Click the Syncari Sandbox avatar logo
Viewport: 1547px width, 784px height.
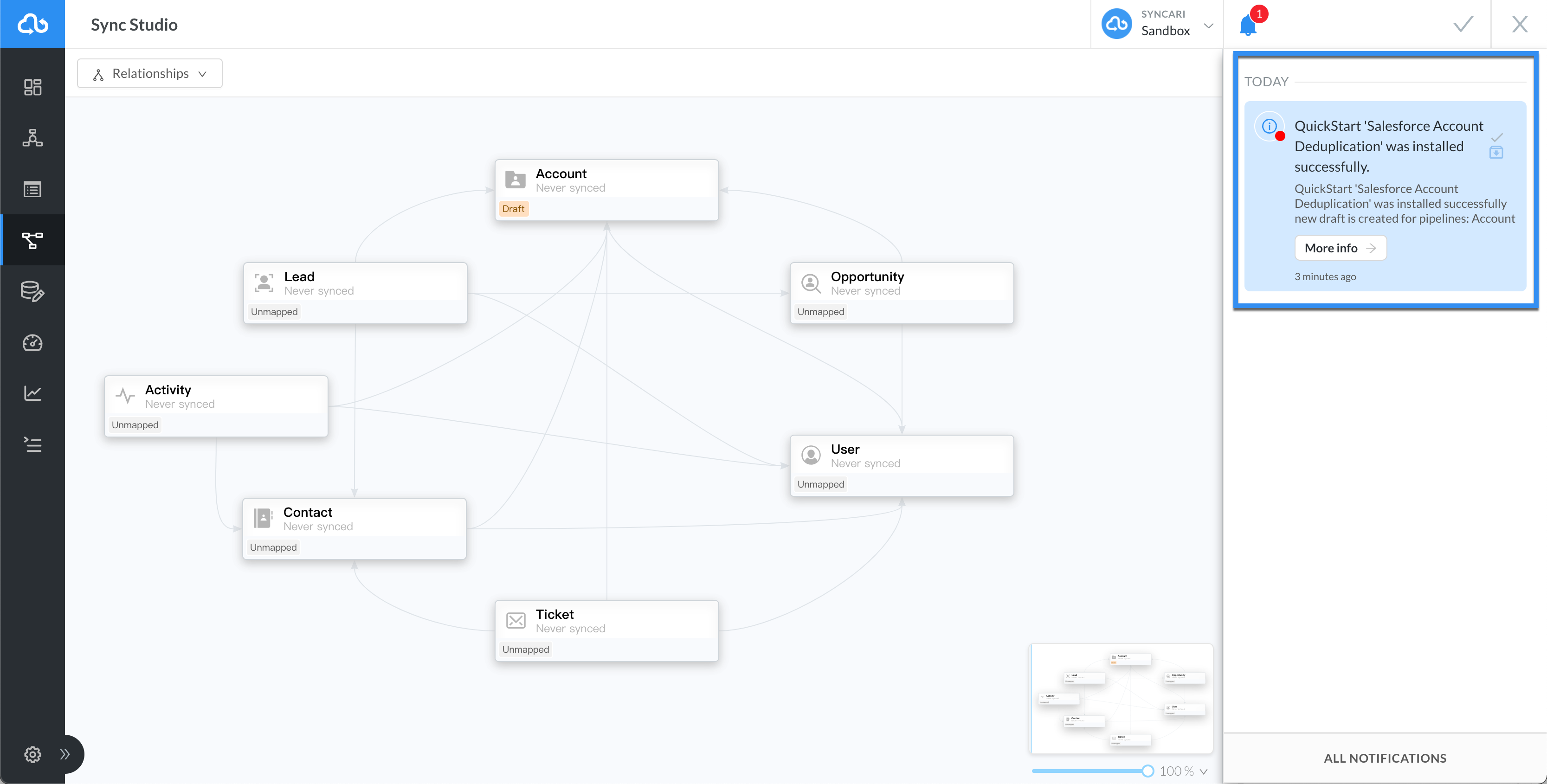click(x=1116, y=24)
